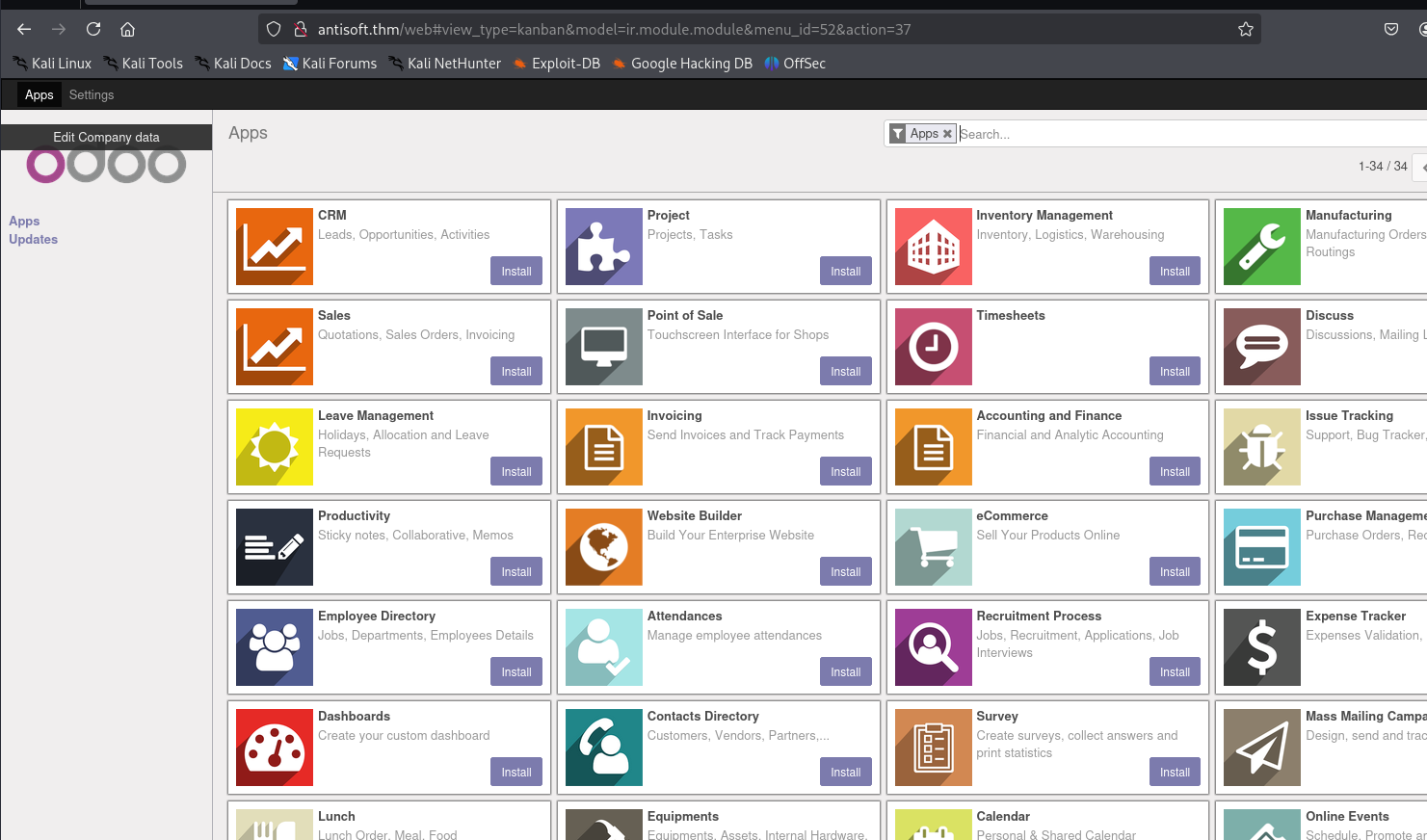Install Contacts Directory
Image resolution: width=1427 pixels, height=840 pixels.
(x=846, y=773)
